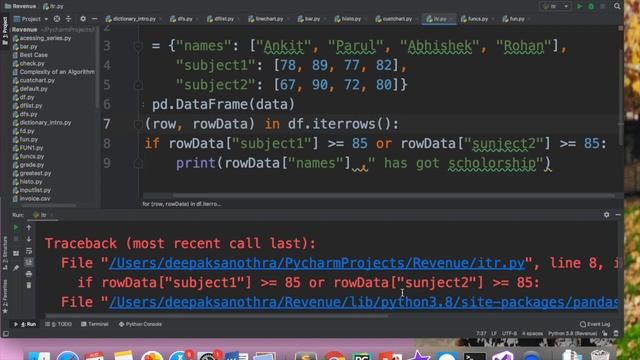Open the Terminal tool window button
Screen dimensions: 640x360
[95, 324]
